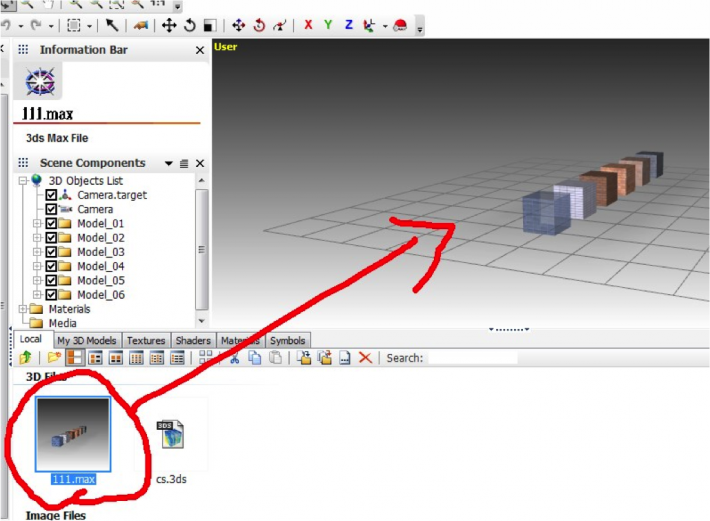Open the Scene Components panel dropdown arrow
710x521 pixels.
169,163
